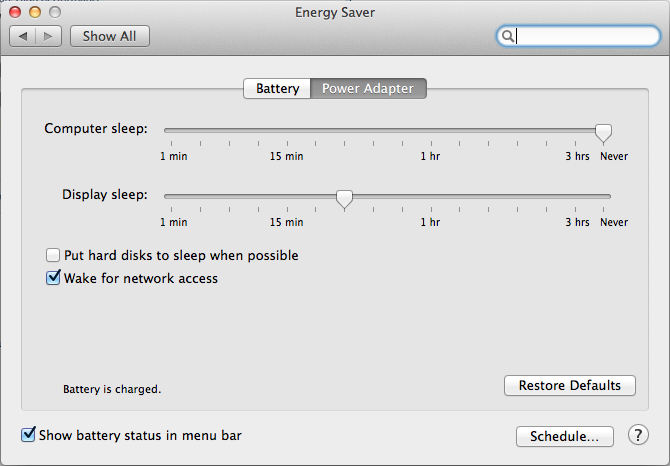Image resolution: width=670 pixels, height=466 pixels.
Task: Click the forward navigation arrow
Action: pyautogui.click(x=49, y=36)
